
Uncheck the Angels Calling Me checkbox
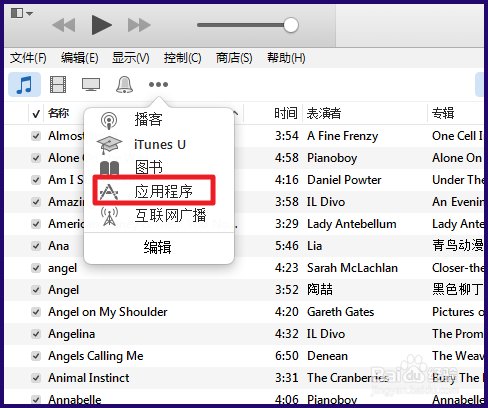pos(36,356)
